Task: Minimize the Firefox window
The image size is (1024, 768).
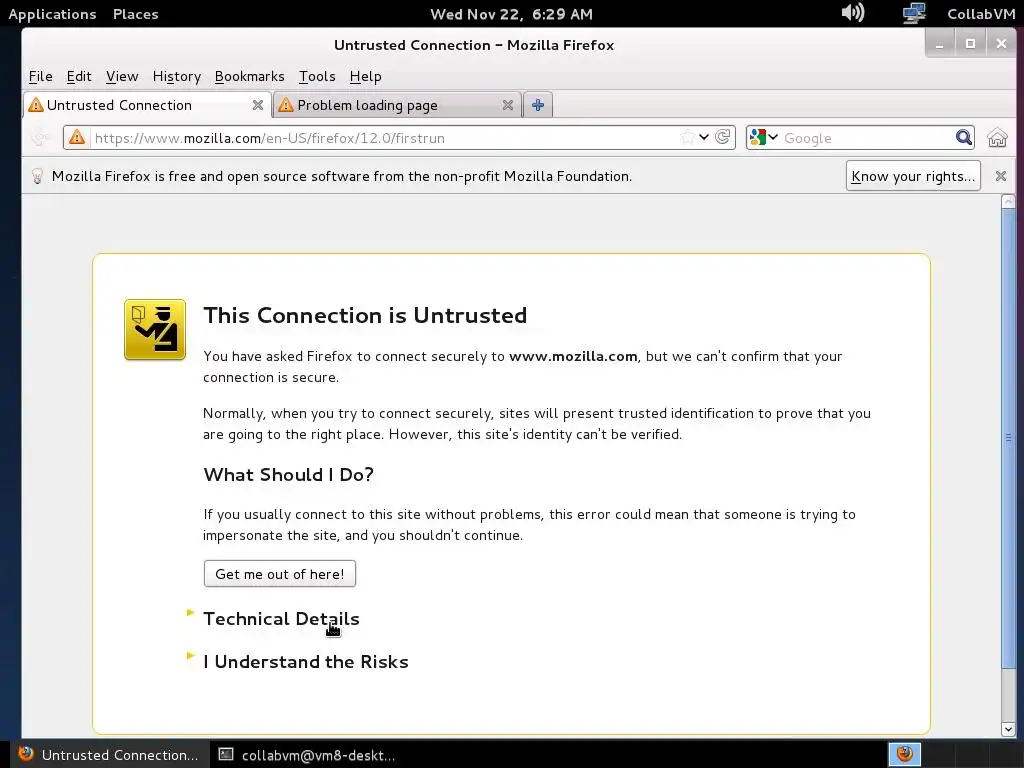Action: pos(940,44)
